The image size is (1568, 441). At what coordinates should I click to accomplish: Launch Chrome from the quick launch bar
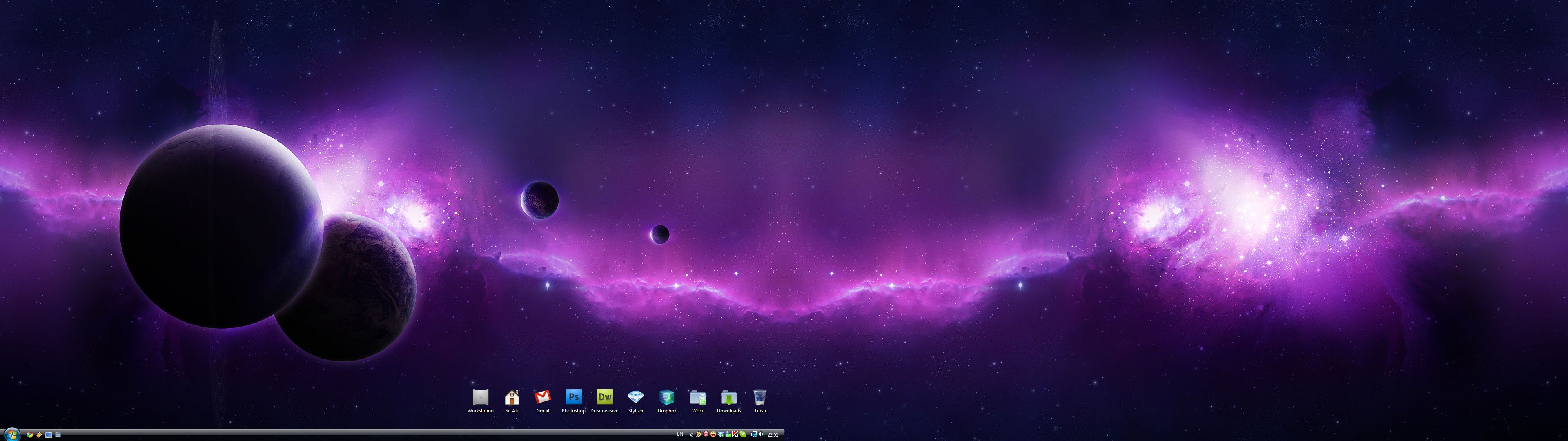click(30, 435)
